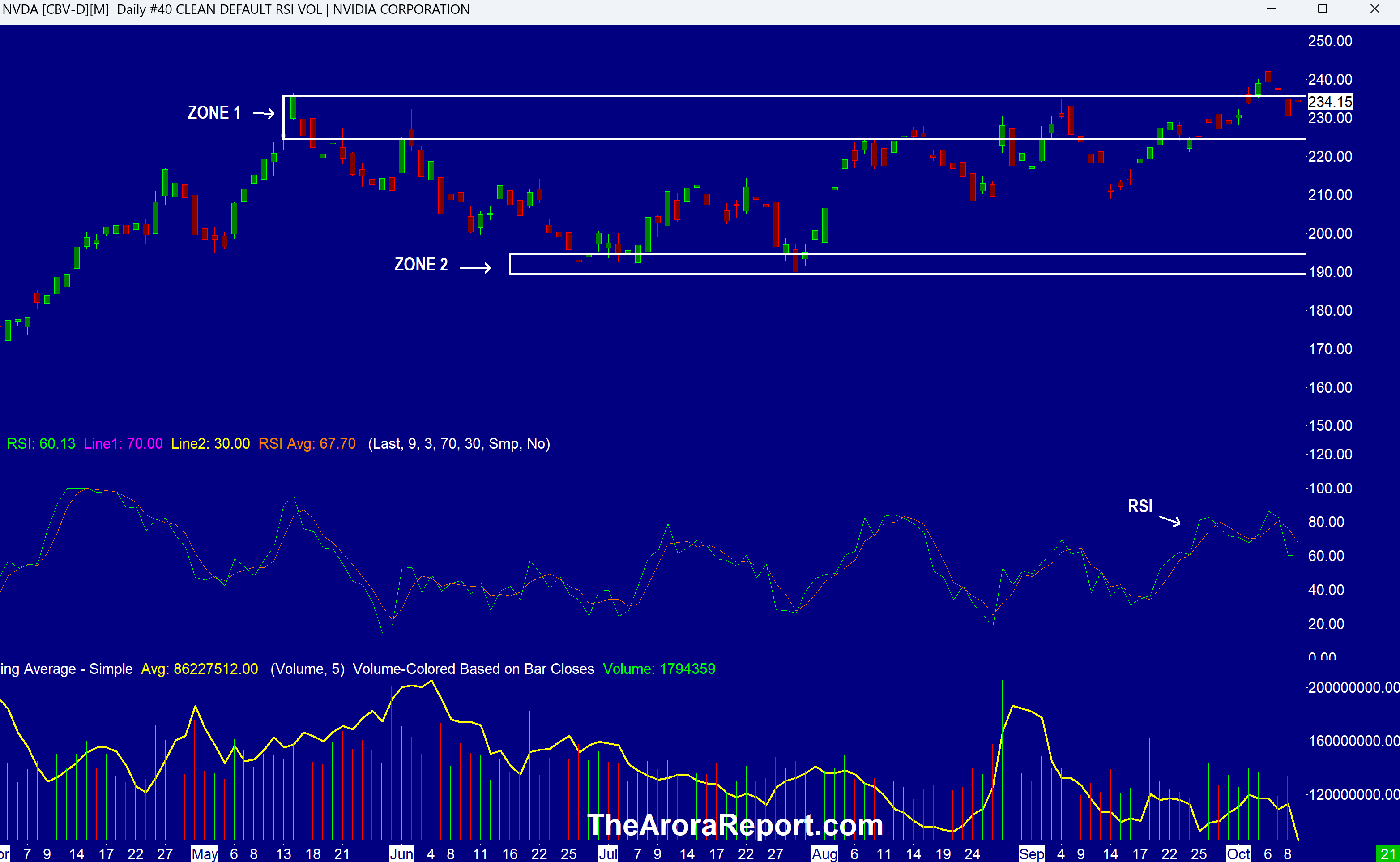Click the 80.00 RSI axis label
Image resolution: width=1400 pixels, height=862 pixels.
(1326, 522)
